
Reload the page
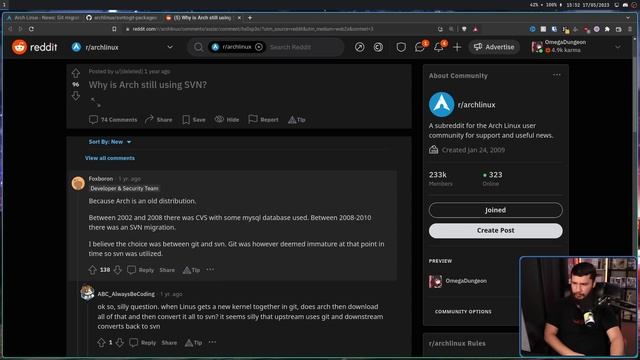pos(31,29)
